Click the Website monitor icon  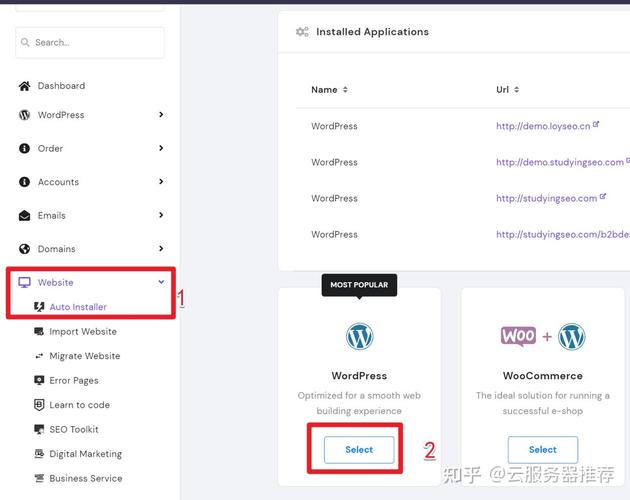click(25, 283)
